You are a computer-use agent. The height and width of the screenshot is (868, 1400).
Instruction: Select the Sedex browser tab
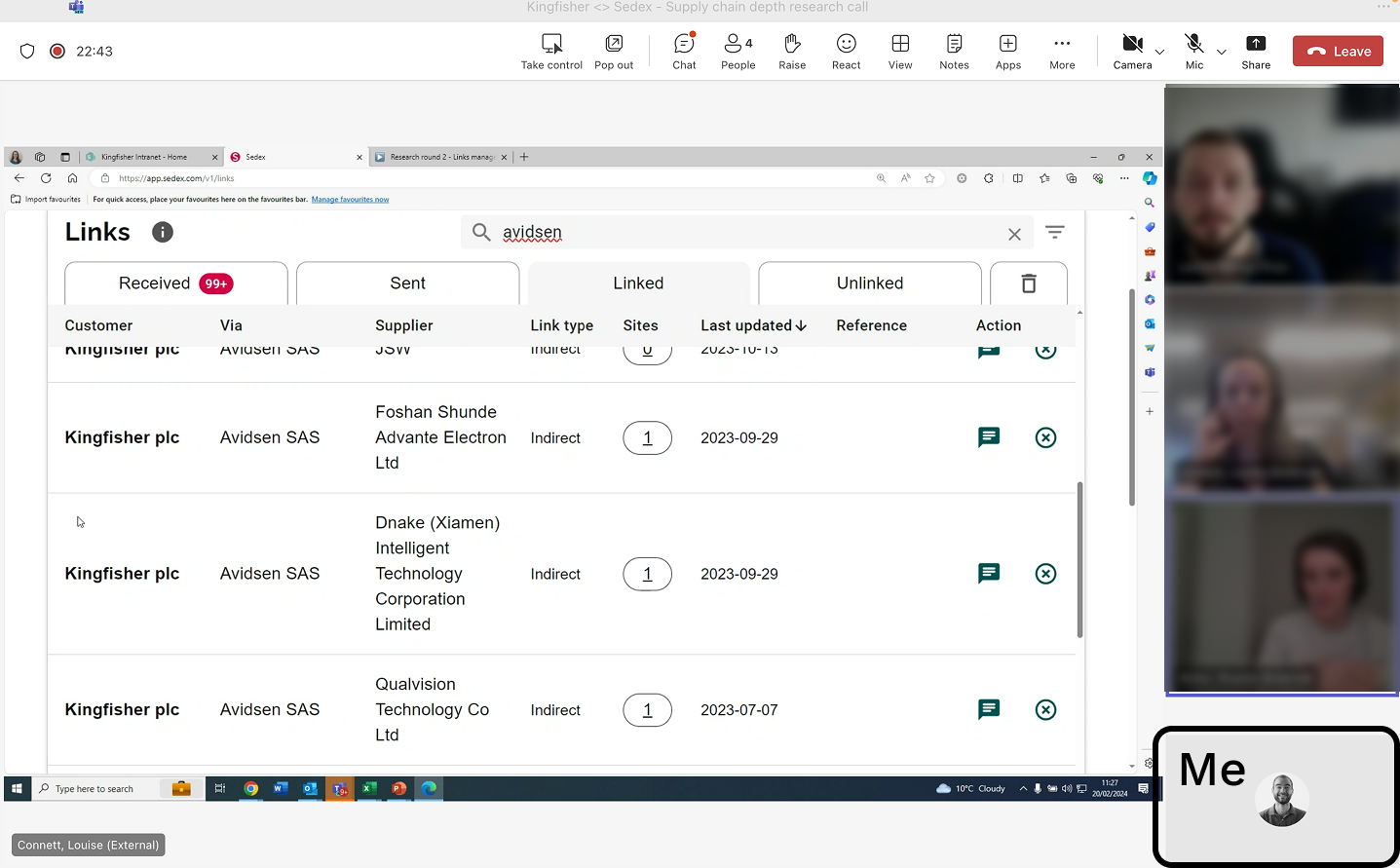pos(295,157)
